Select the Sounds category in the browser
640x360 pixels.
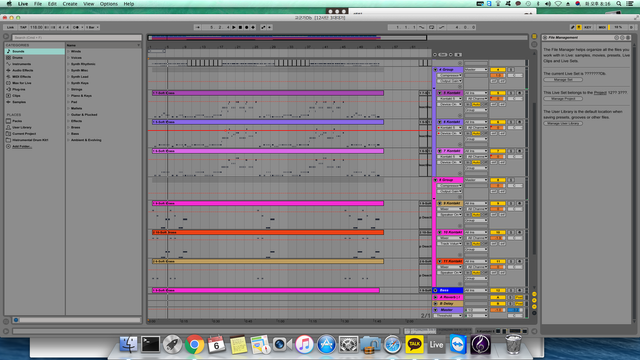tap(35, 51)
